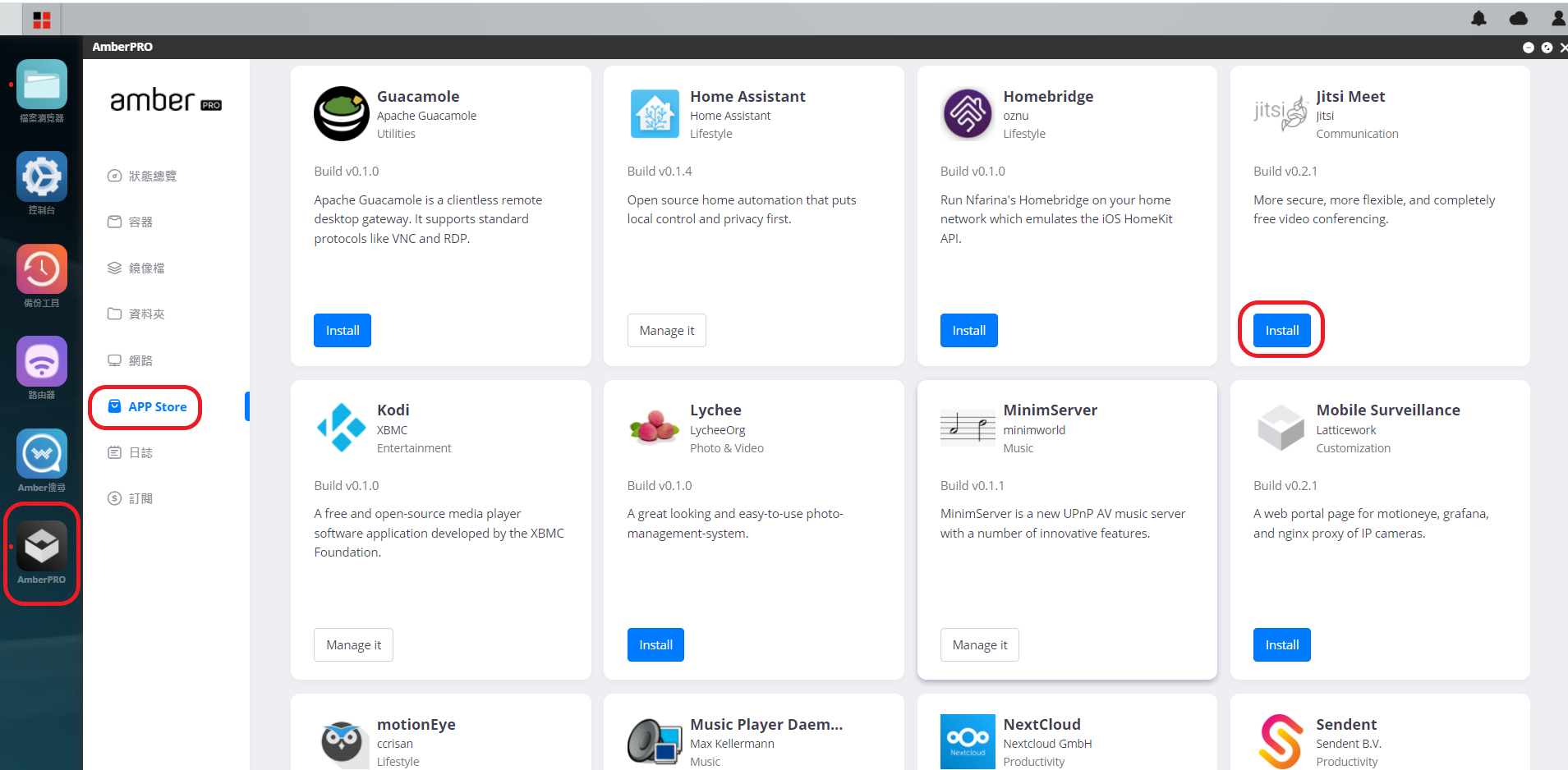Click the motionEye owl icon
Viewport: 1568px width, 770px height.
(342, 742)
